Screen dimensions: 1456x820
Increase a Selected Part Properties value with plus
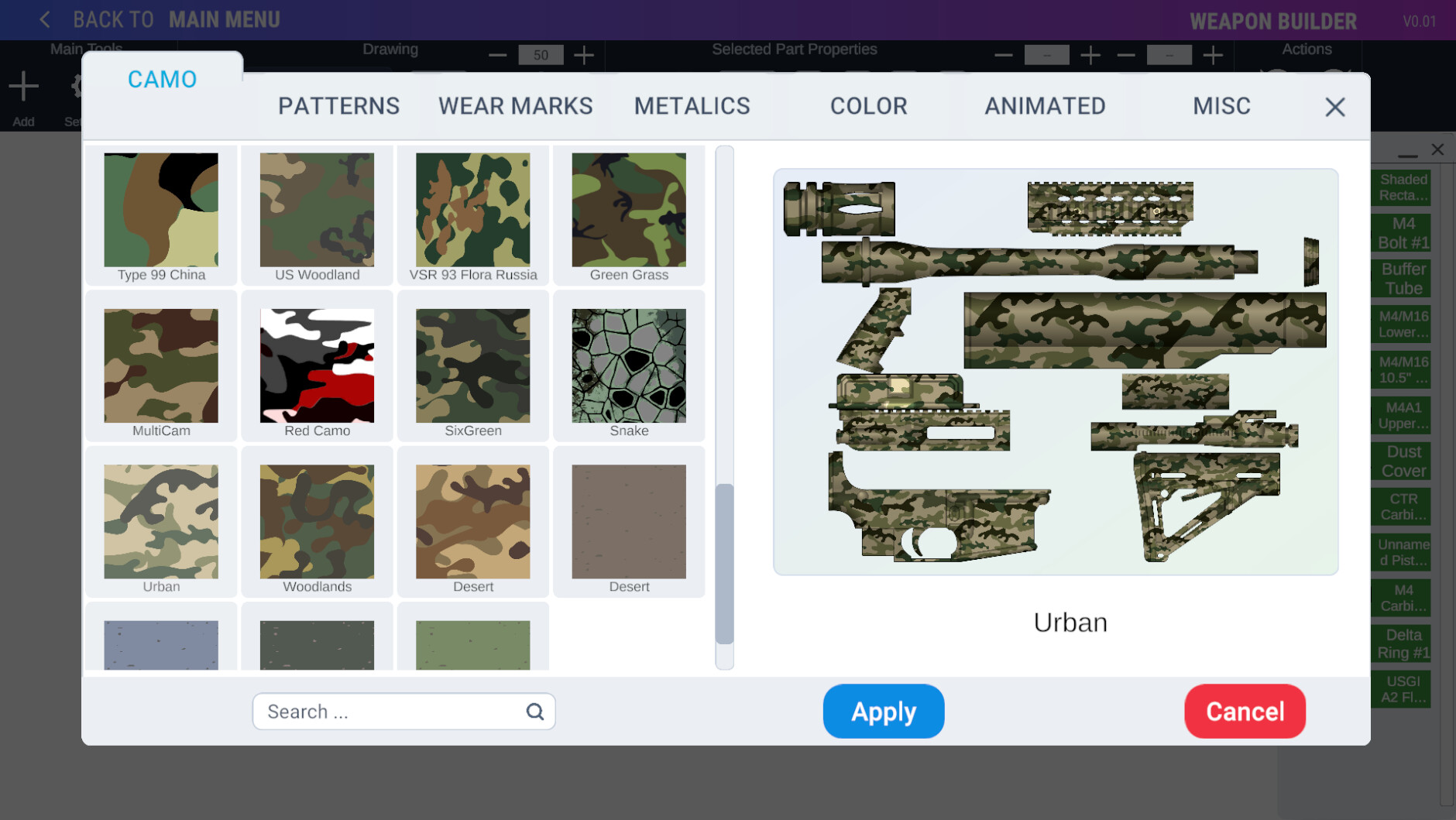[1090, 55]
